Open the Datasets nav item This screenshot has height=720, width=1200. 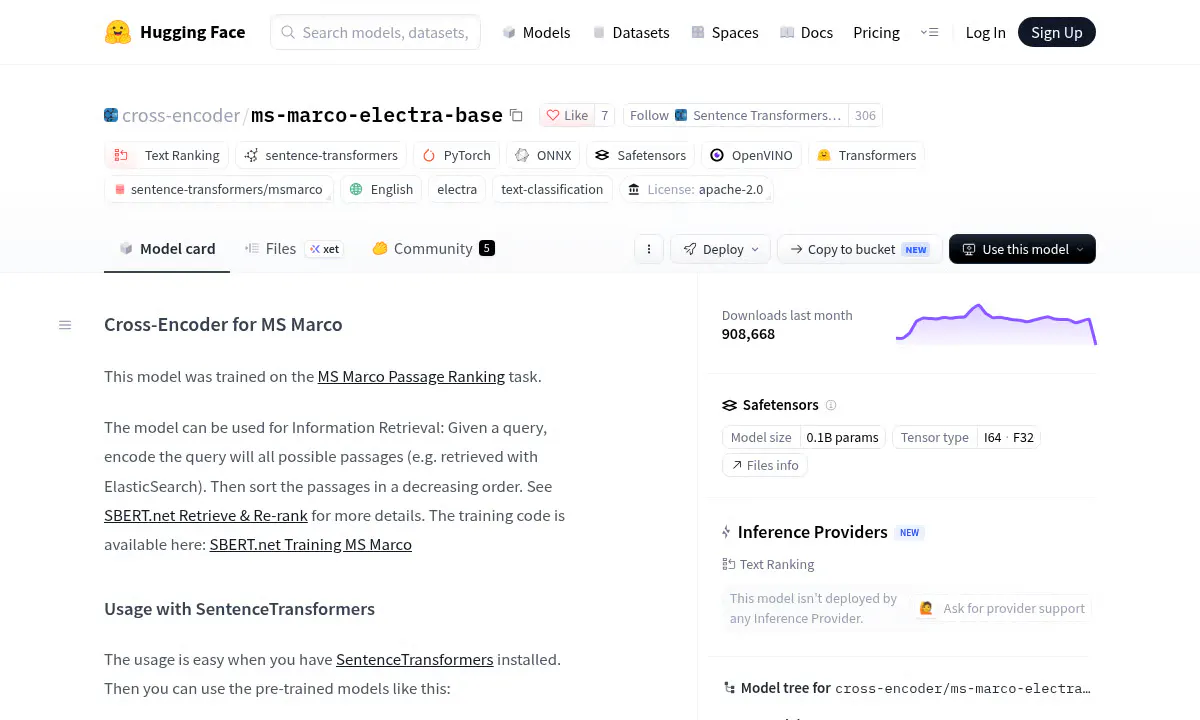(630, 32)
